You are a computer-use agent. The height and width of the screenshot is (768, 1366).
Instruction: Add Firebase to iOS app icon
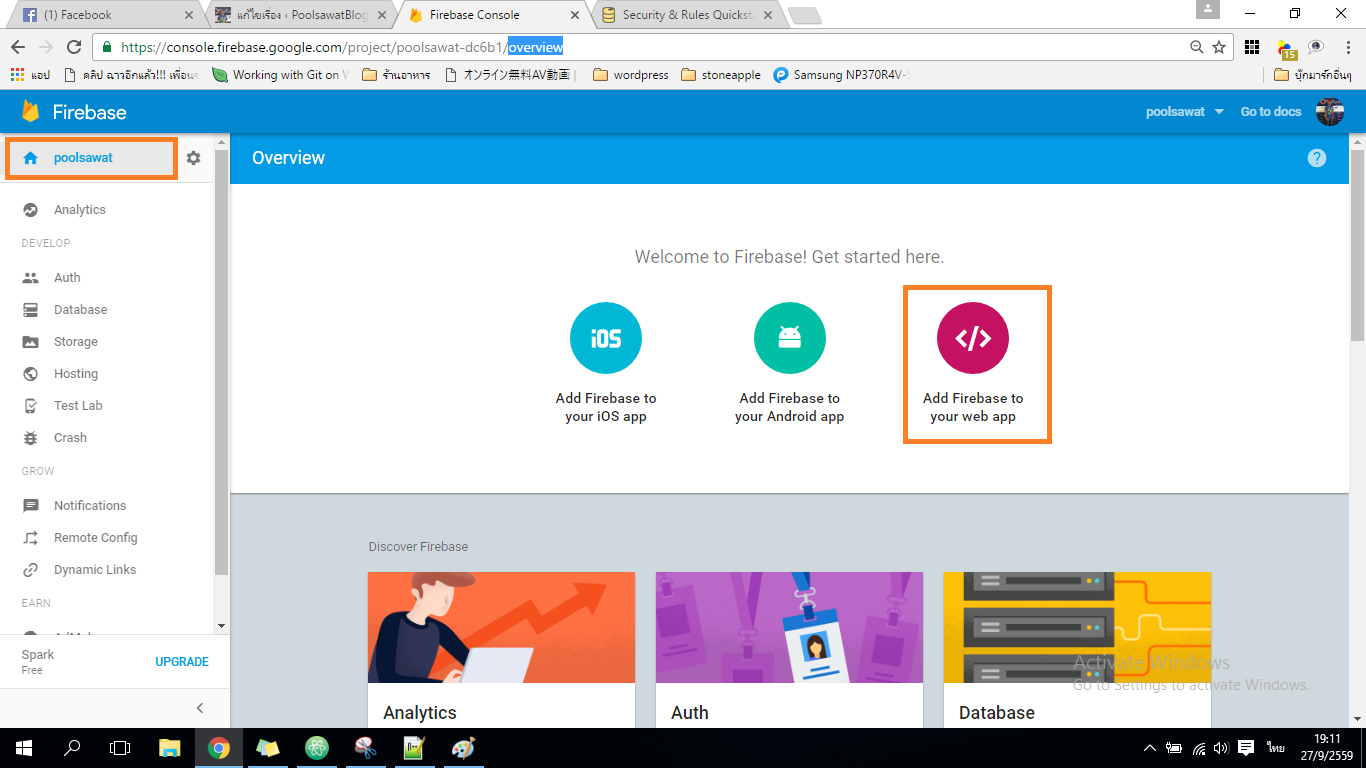[606, 338]
